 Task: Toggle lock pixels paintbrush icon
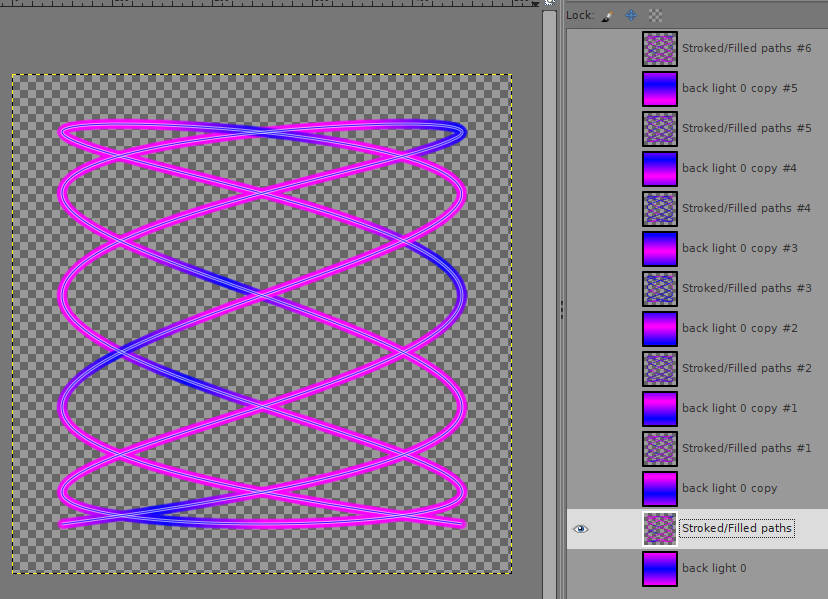(607, 16)
